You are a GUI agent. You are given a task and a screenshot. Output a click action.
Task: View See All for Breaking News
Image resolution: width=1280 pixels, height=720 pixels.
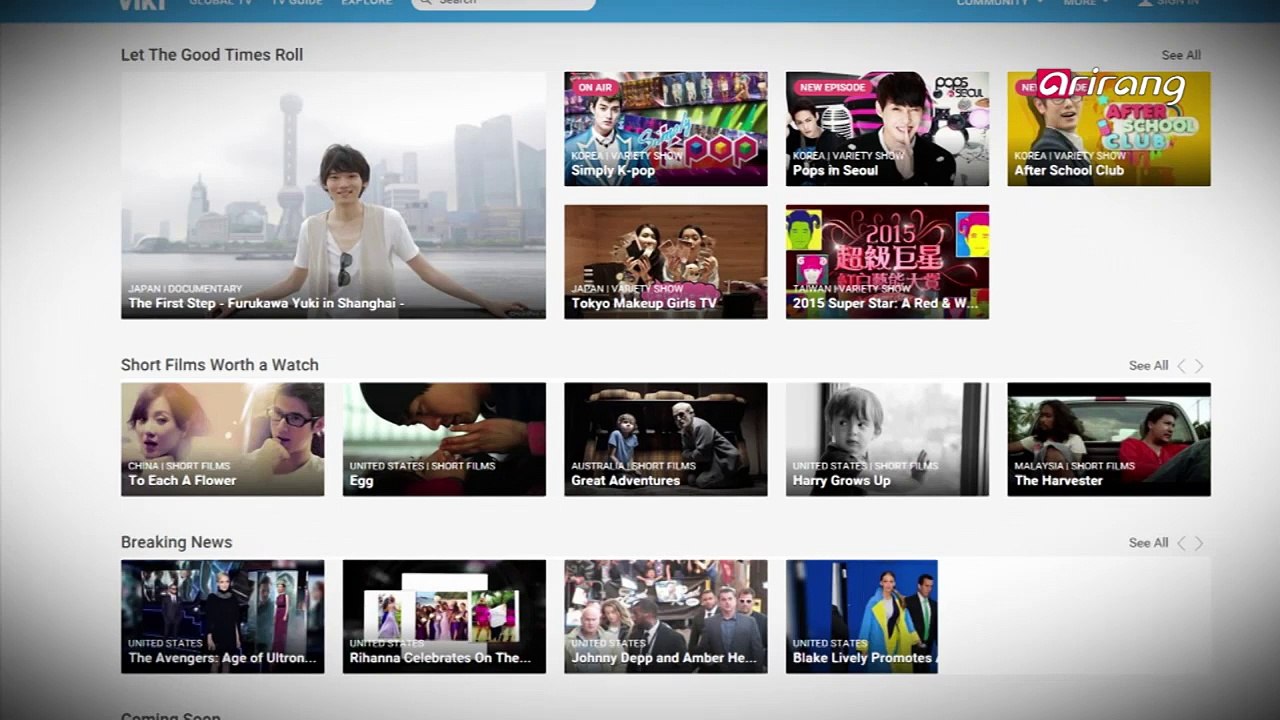coord(1148,543)
